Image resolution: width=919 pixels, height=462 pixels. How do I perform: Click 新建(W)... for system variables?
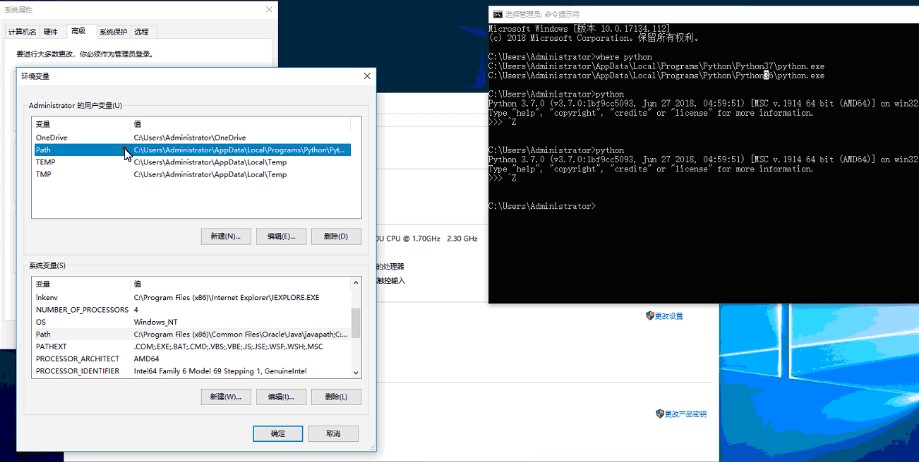coord(226,397)
